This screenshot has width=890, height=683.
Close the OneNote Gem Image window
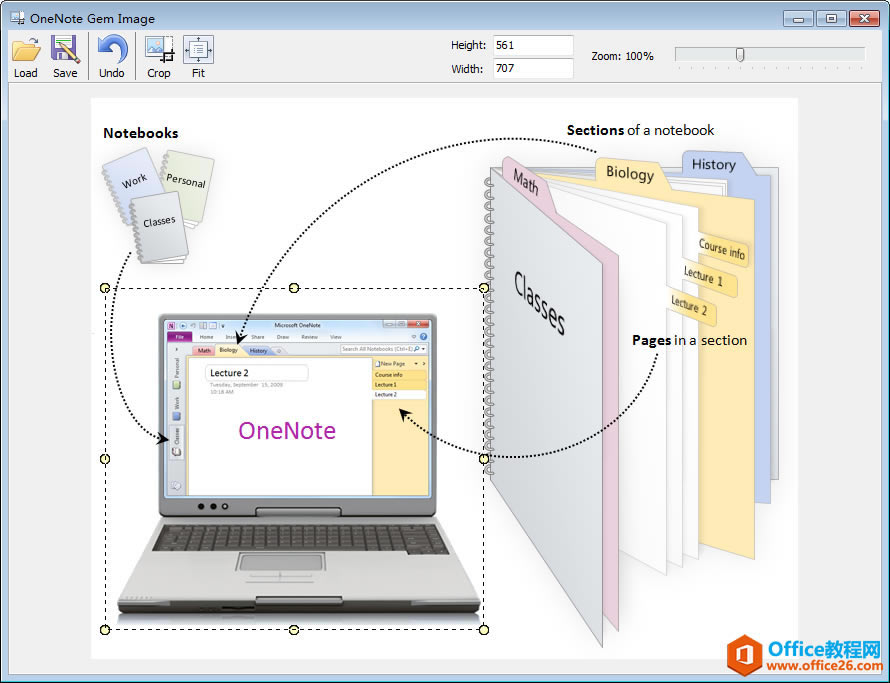click(864, 19)
